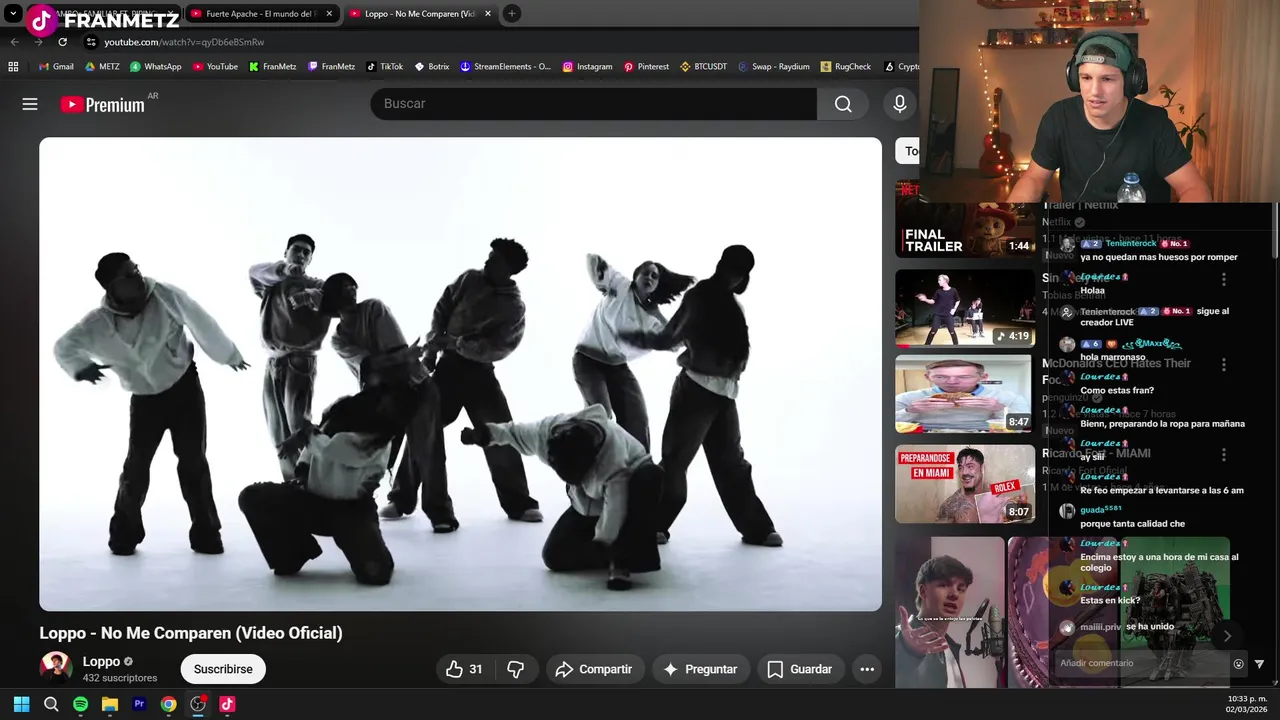Open the Loppo channel name link
The width and height of the screenshot is (1280, 720).
101,661
